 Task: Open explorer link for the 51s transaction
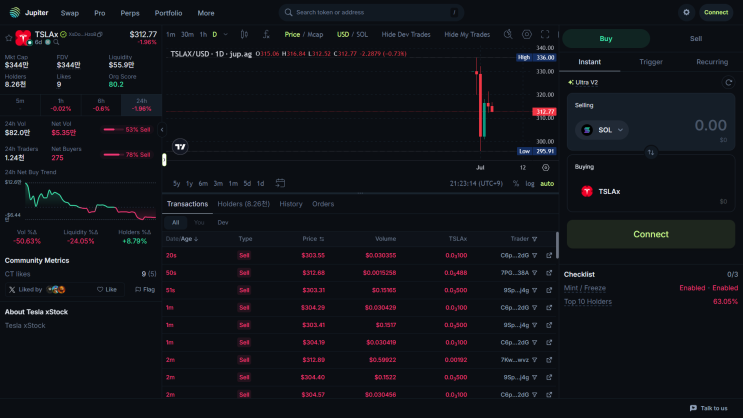(x=549, y=290)
